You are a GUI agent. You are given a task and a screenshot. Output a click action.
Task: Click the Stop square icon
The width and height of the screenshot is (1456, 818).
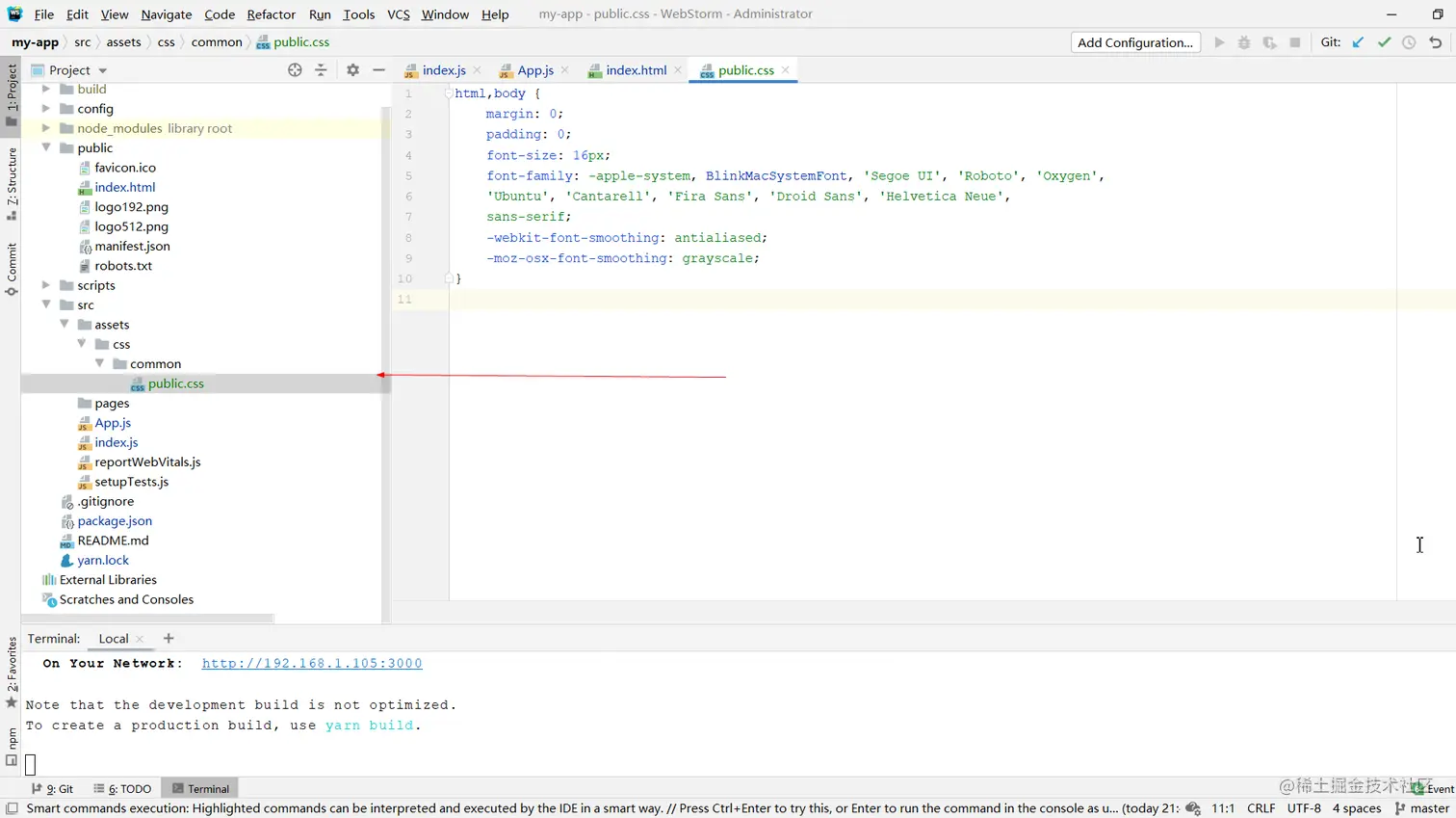click(1295, 42)
